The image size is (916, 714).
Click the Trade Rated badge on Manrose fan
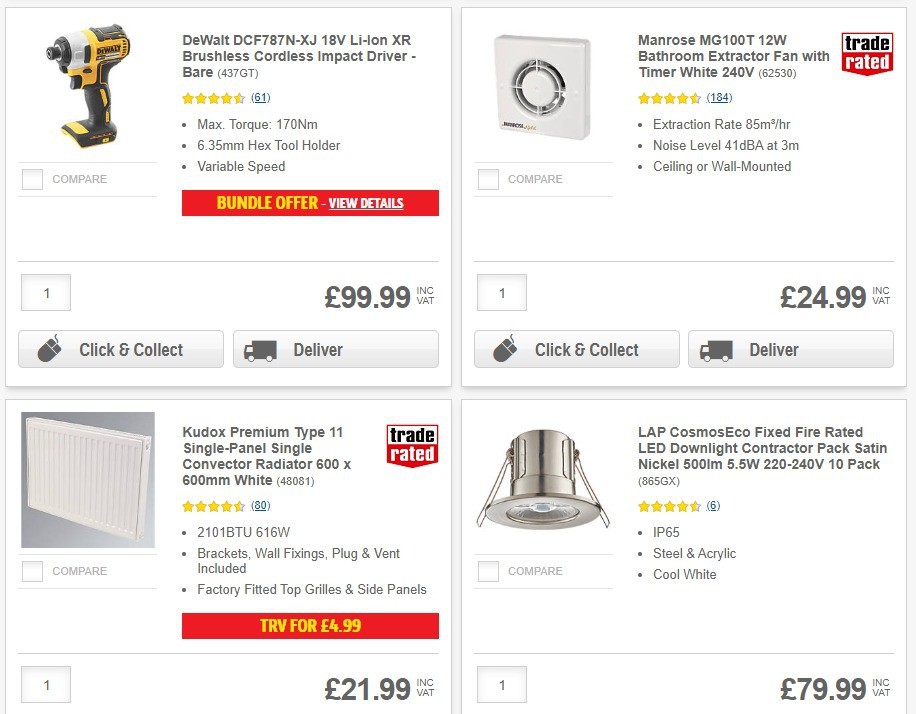coord(866,53)
